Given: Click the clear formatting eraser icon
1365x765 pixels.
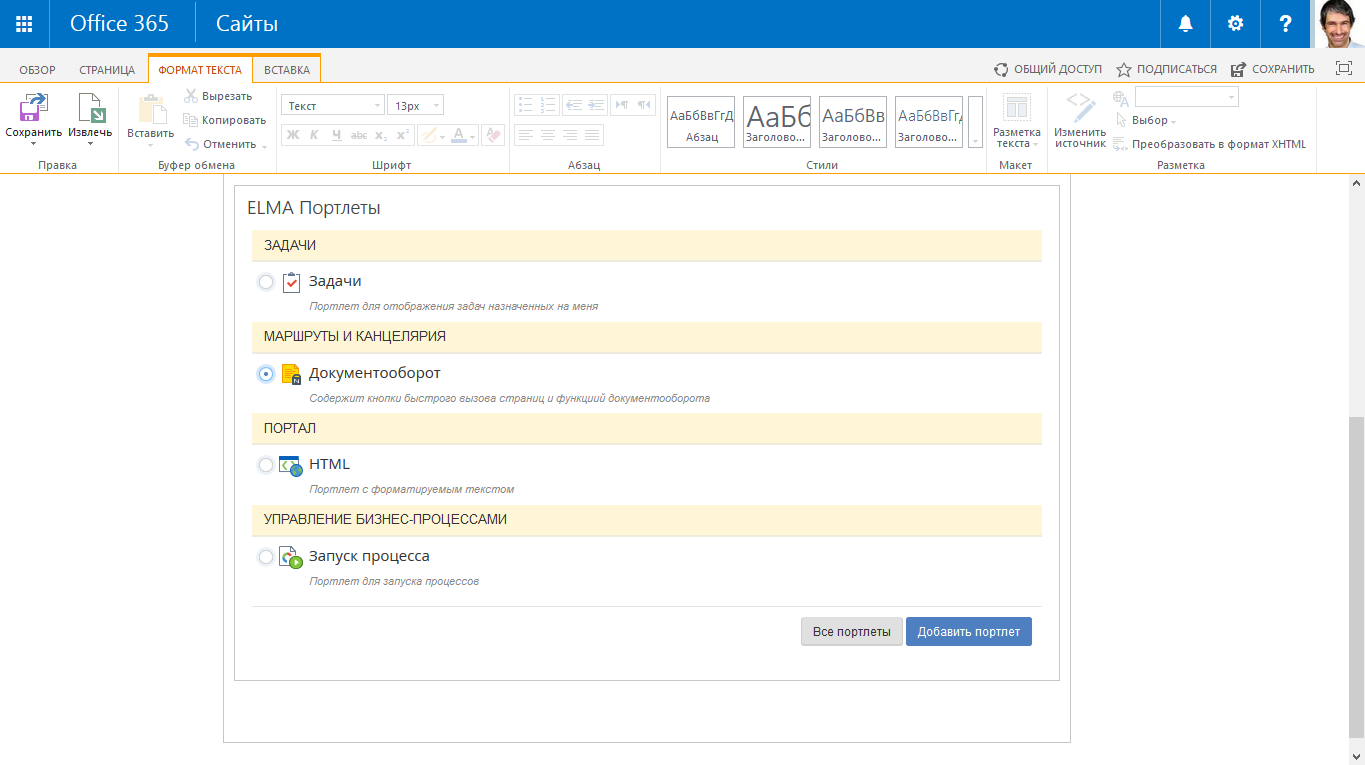Looking at the screenshot, I should pyautogui.click(x=492, y=135).
